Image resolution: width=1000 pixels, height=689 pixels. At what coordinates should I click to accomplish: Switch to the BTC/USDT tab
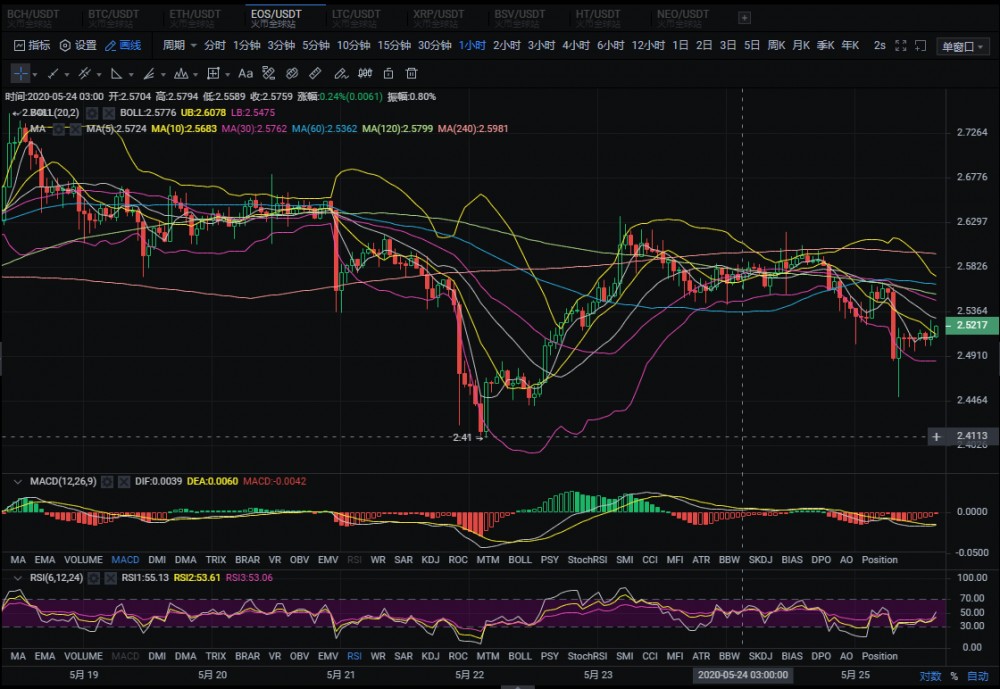pos(112,15)
